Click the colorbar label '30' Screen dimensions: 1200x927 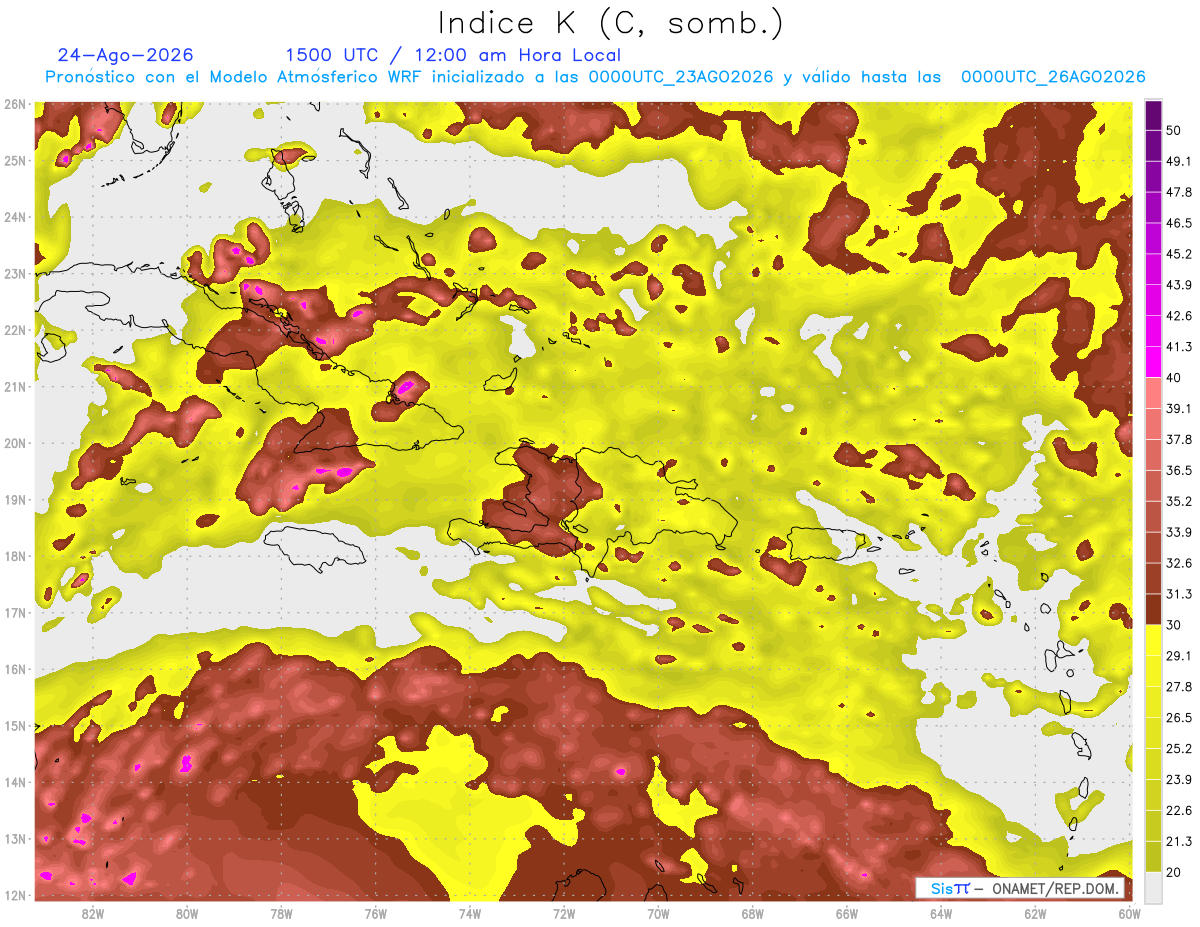pos(1174,625)
